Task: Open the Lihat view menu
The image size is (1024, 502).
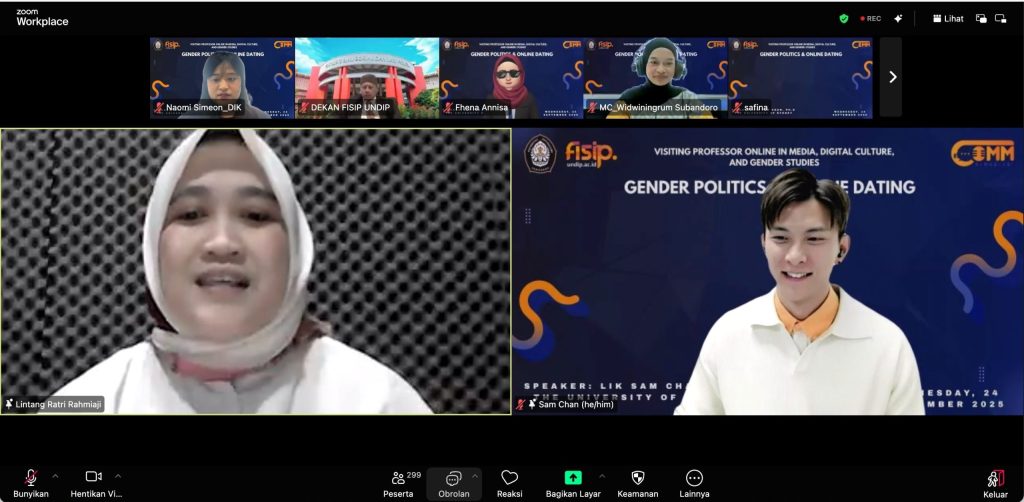Action: [x=948, y=18]
